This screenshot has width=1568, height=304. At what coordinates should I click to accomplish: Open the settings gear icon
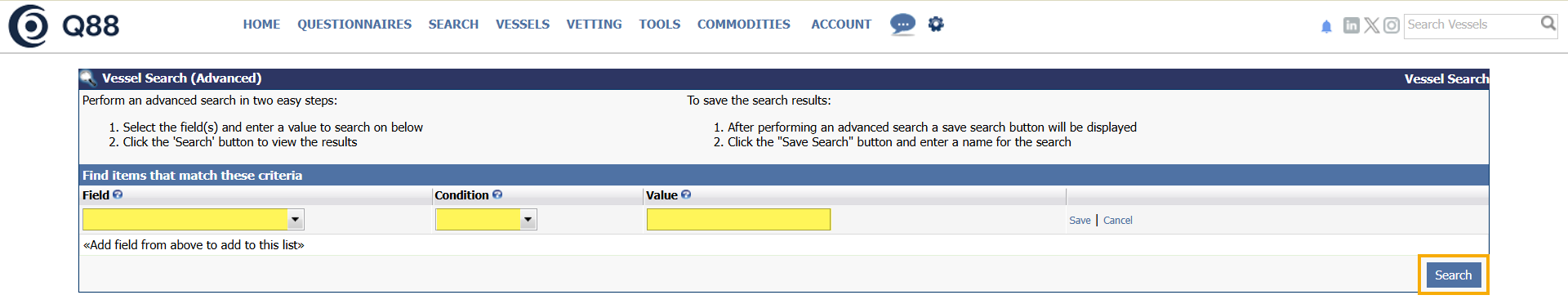coord(936,24)
